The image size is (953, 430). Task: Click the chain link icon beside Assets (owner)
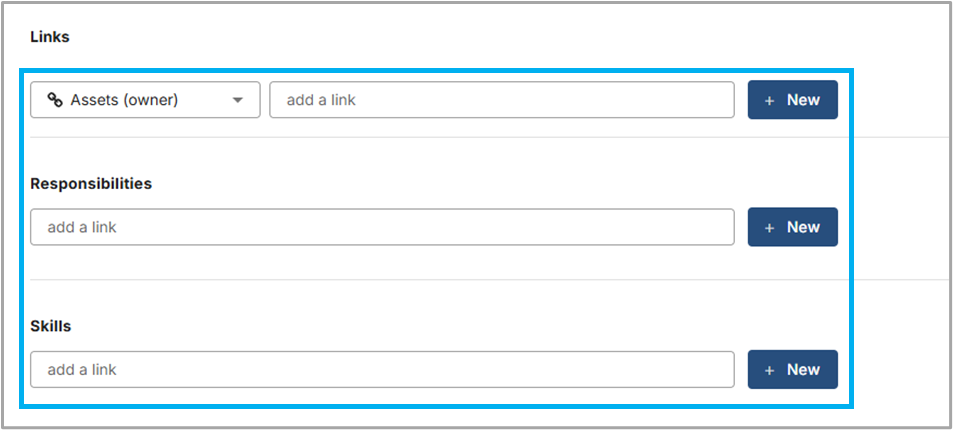coord(55,100)
